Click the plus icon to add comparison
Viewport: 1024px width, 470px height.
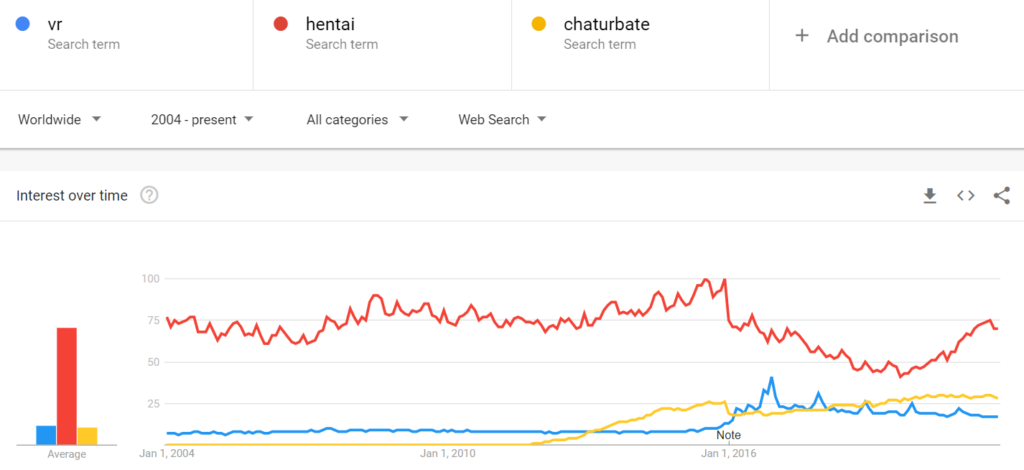802,36
